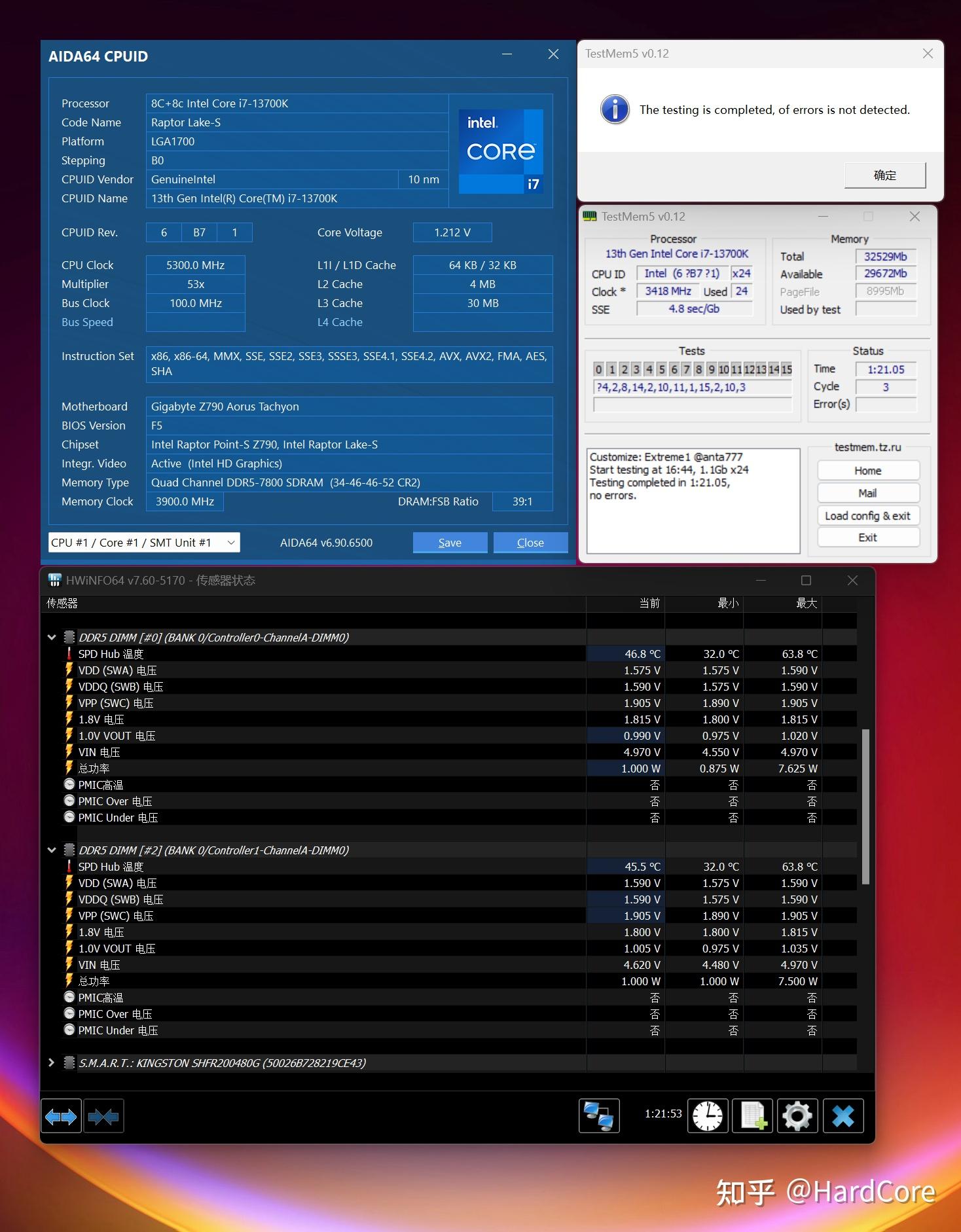Click DIMM #0 VIN 电压 lightning icon

coord(69,752)
